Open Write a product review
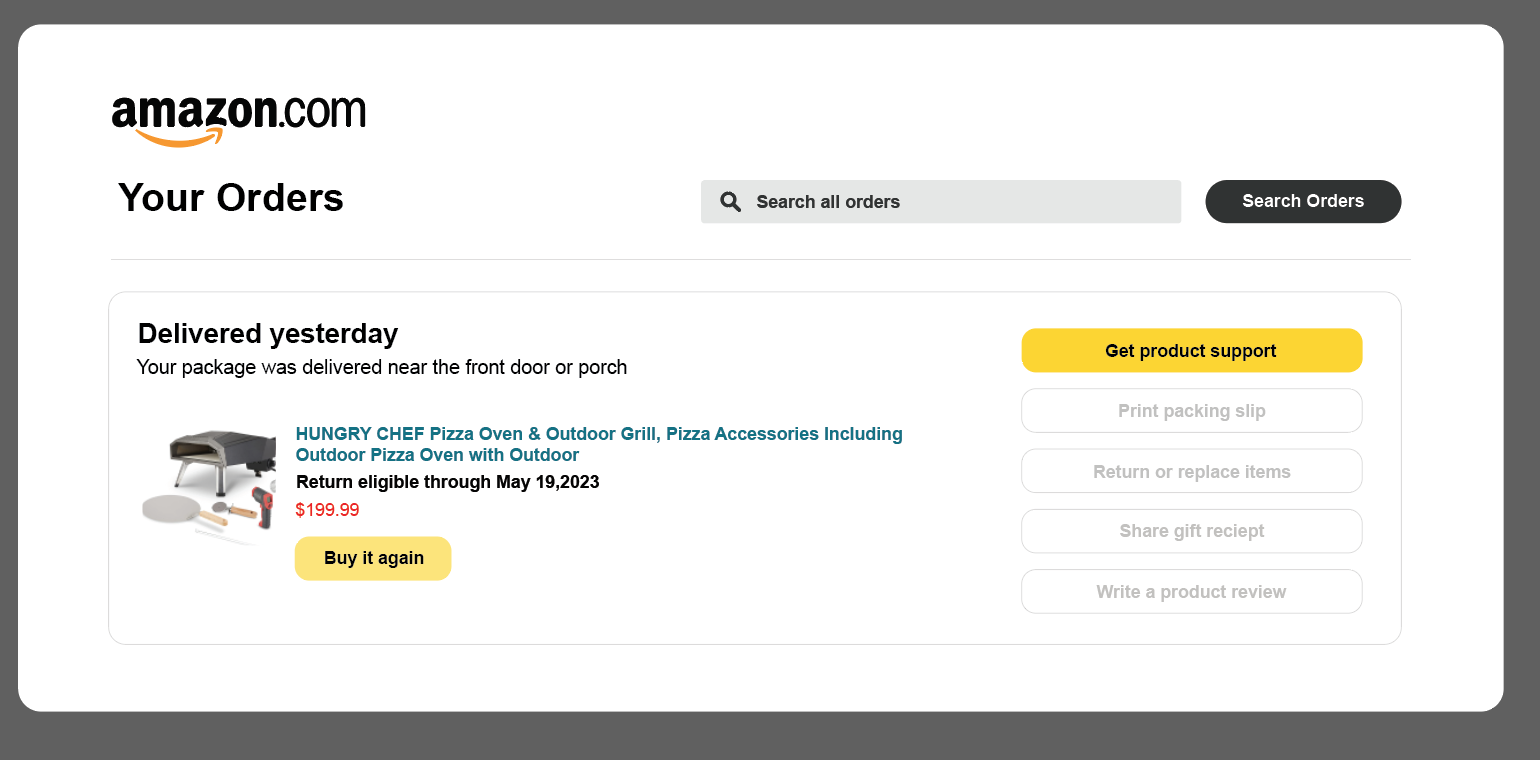The height and width of the screenshot is (760, 1540). pyautogui.click(x=1191, y=591)
